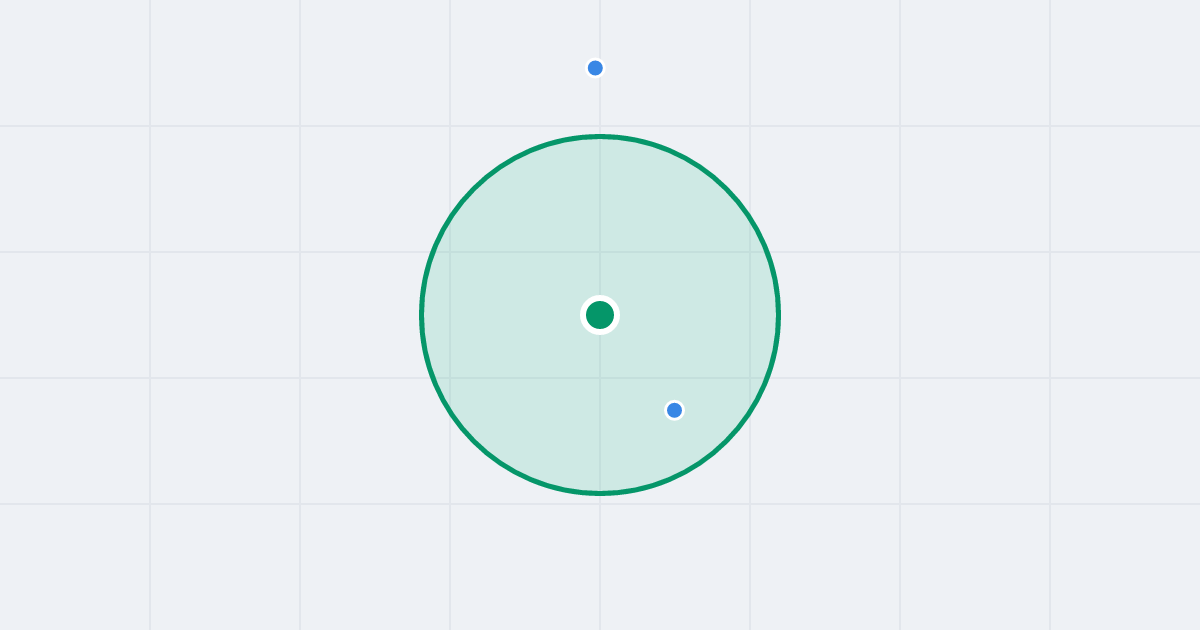Click the circle's lower-left outline arc

pos(474,441)
